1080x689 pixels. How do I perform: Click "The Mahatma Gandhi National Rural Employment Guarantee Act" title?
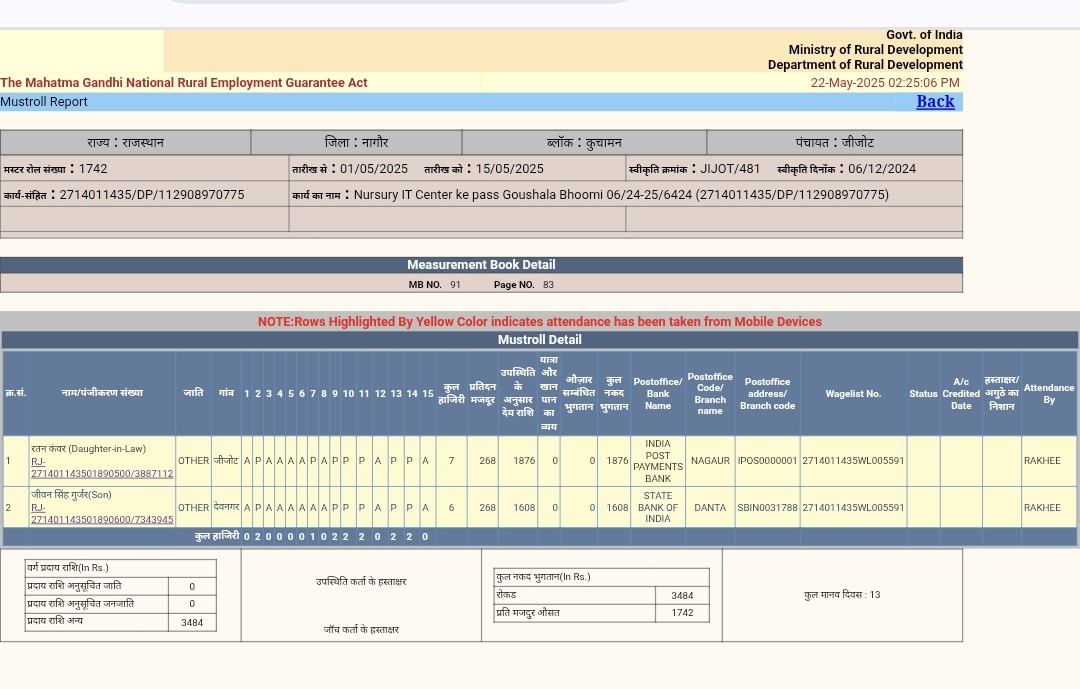point(184,83)
